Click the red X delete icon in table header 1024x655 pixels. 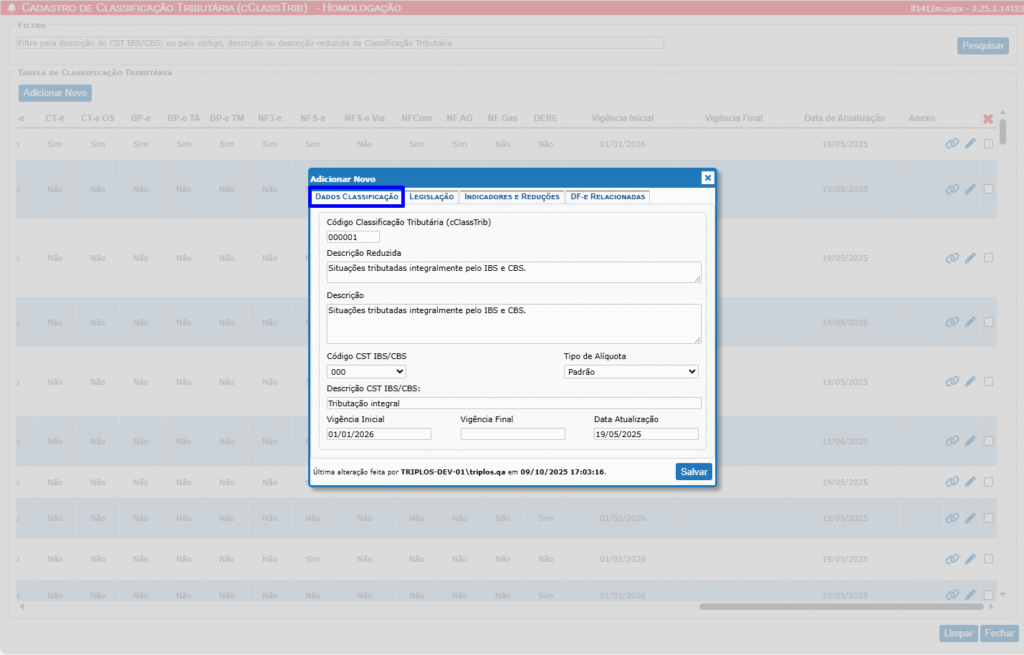point(988,119)
